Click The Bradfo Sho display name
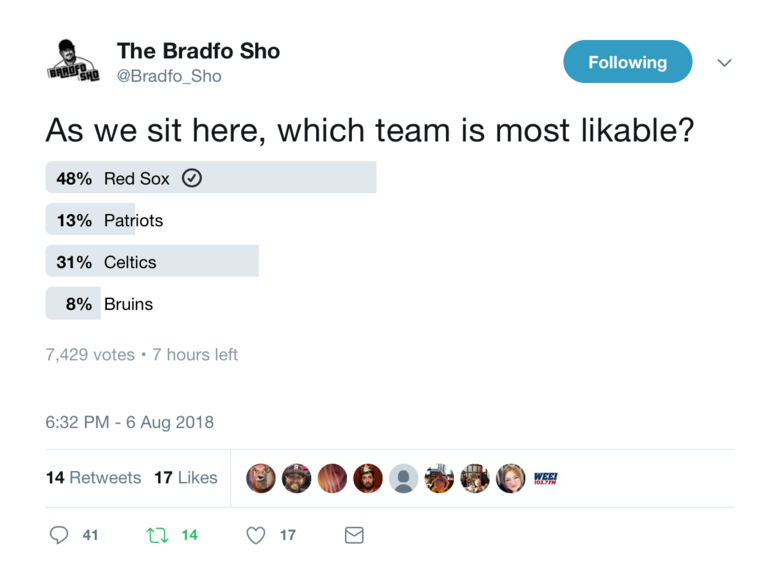Screen dimensions: 775x567 click(x=198, y=51)
